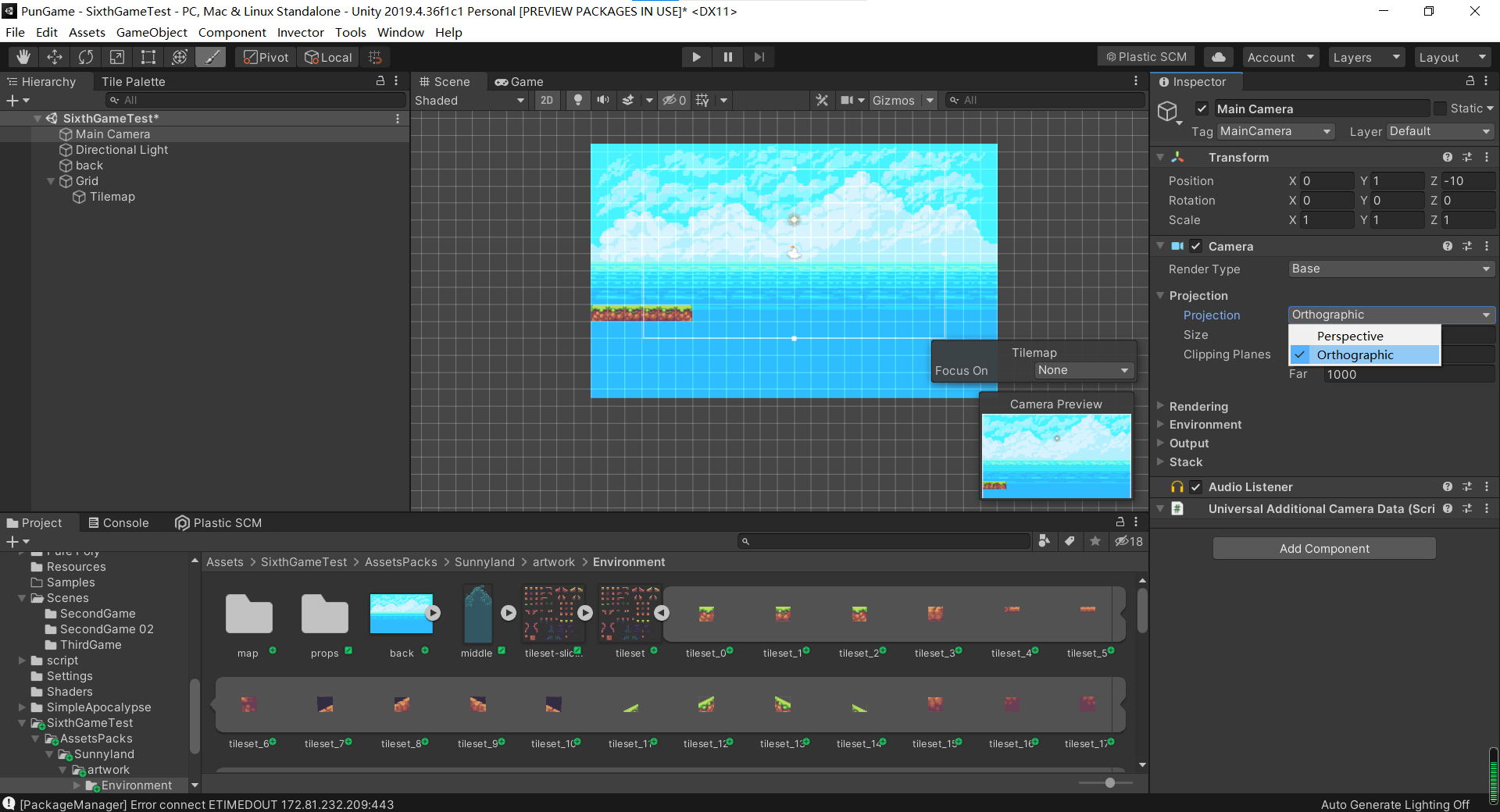1500x812 pixels.
Task: Open Render Type Base dropdown
Action: (x=1391, y=269)
